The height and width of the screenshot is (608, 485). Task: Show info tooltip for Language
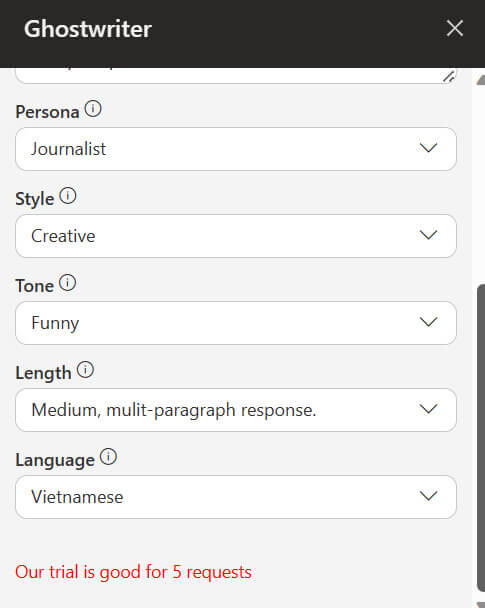(x=108, y=457)
